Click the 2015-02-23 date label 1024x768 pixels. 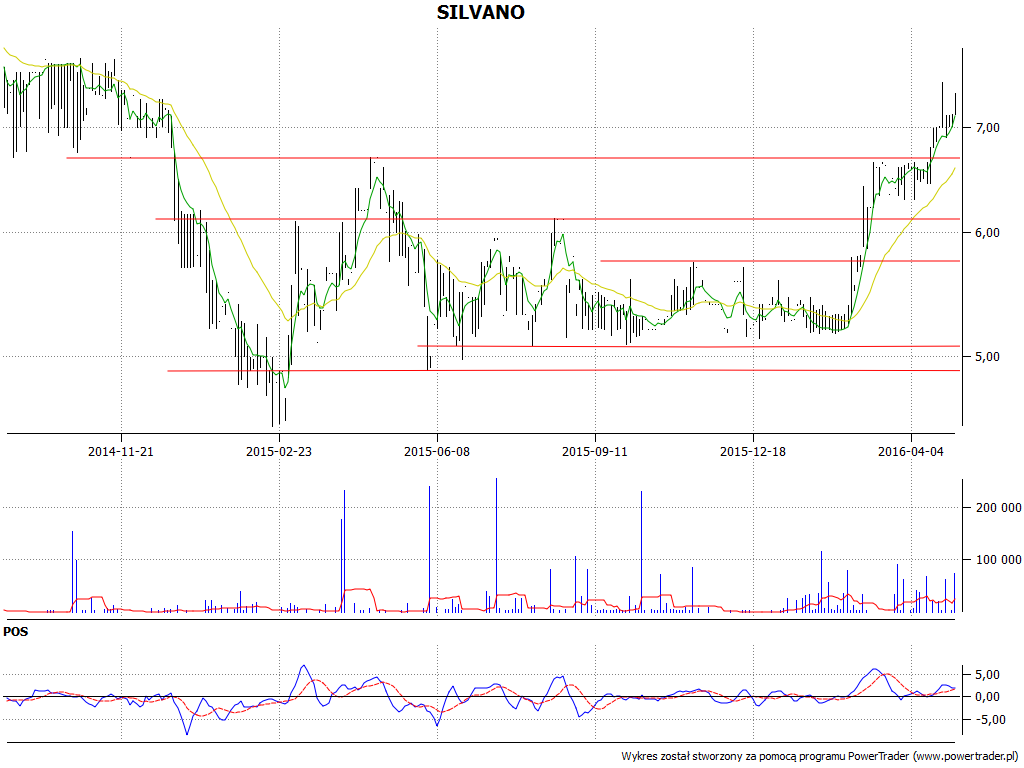pyautogui.click(x=279, y=451)
